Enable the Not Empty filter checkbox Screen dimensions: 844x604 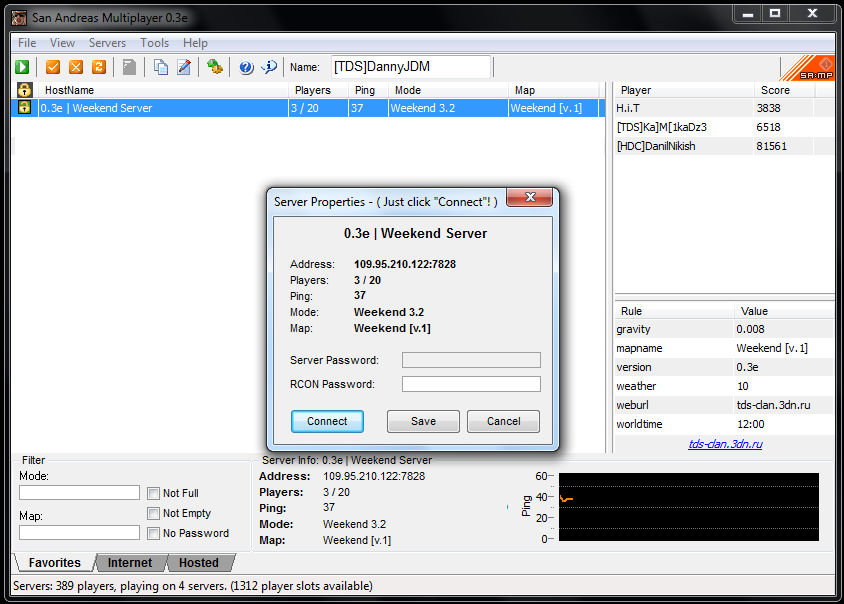(x=153, y=513)
